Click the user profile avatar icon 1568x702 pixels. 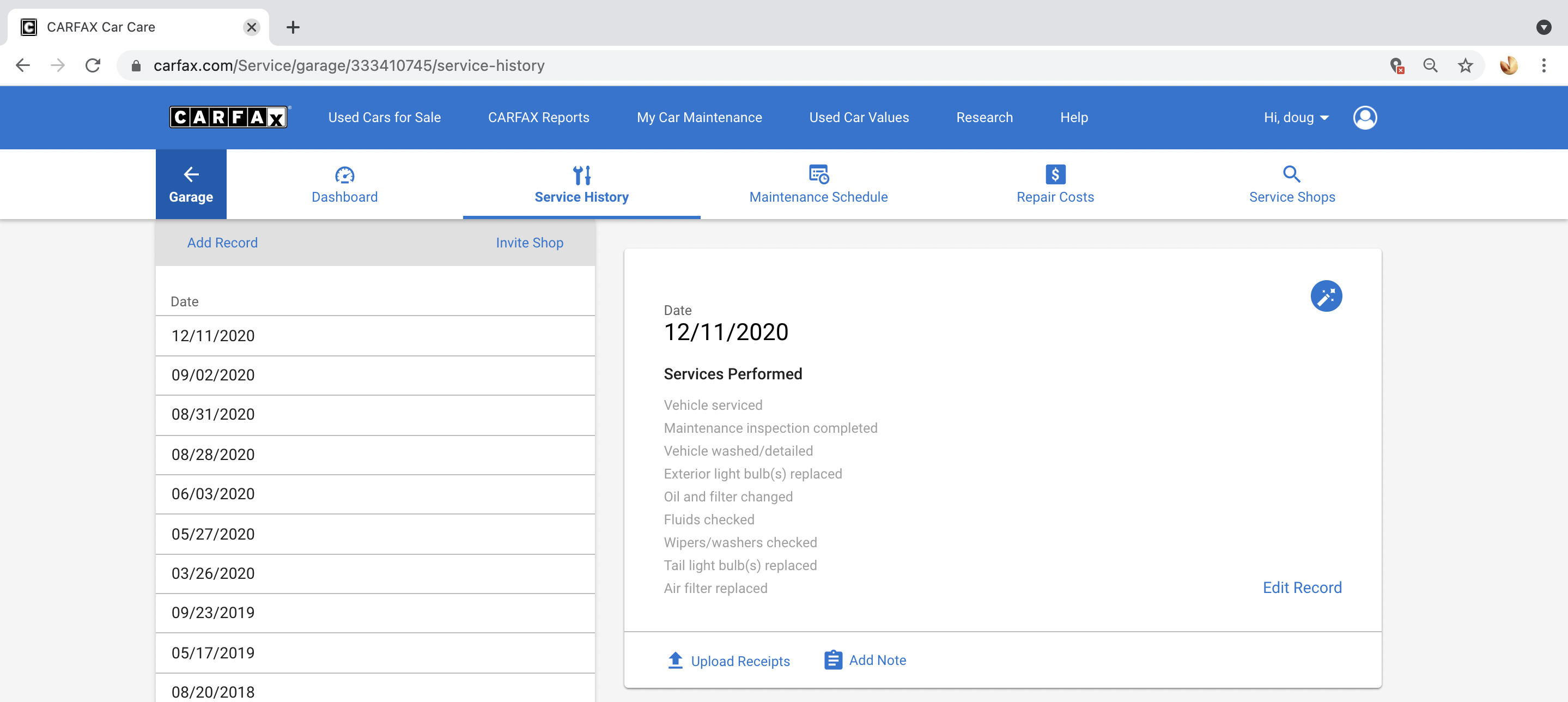[x=1365, y=118]
